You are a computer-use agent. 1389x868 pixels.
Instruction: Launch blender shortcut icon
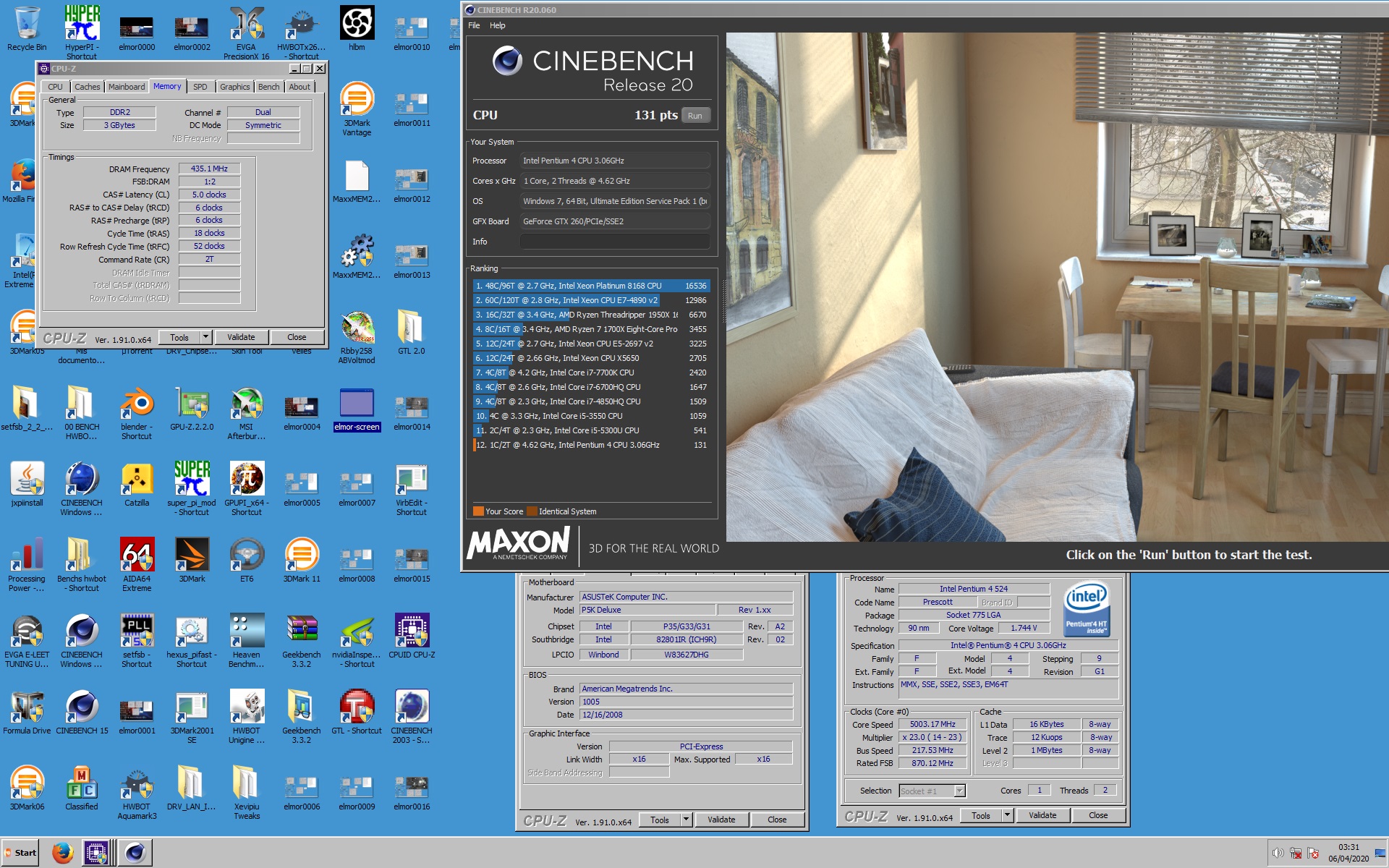137,414
